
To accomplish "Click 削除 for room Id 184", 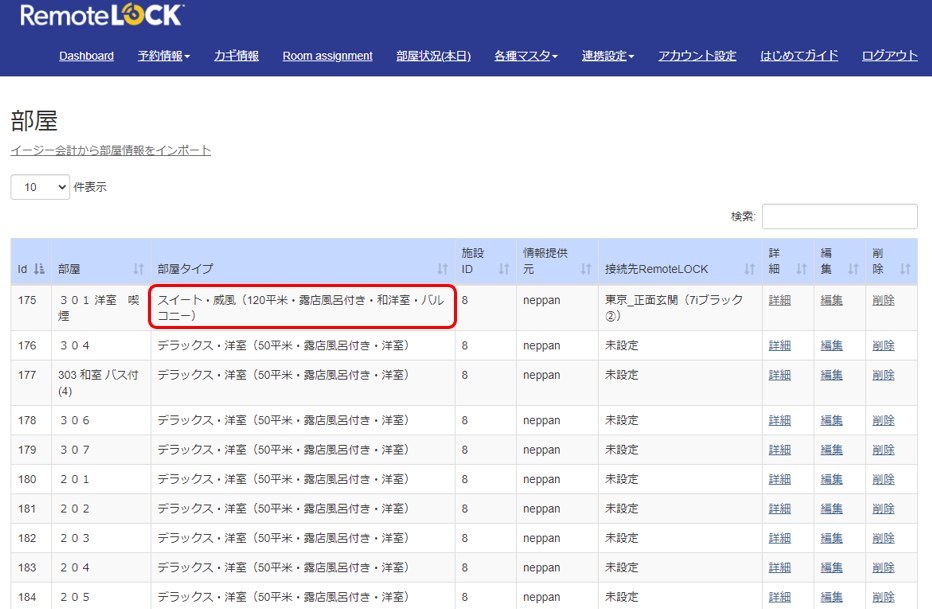I will click(x=883, y=597).
